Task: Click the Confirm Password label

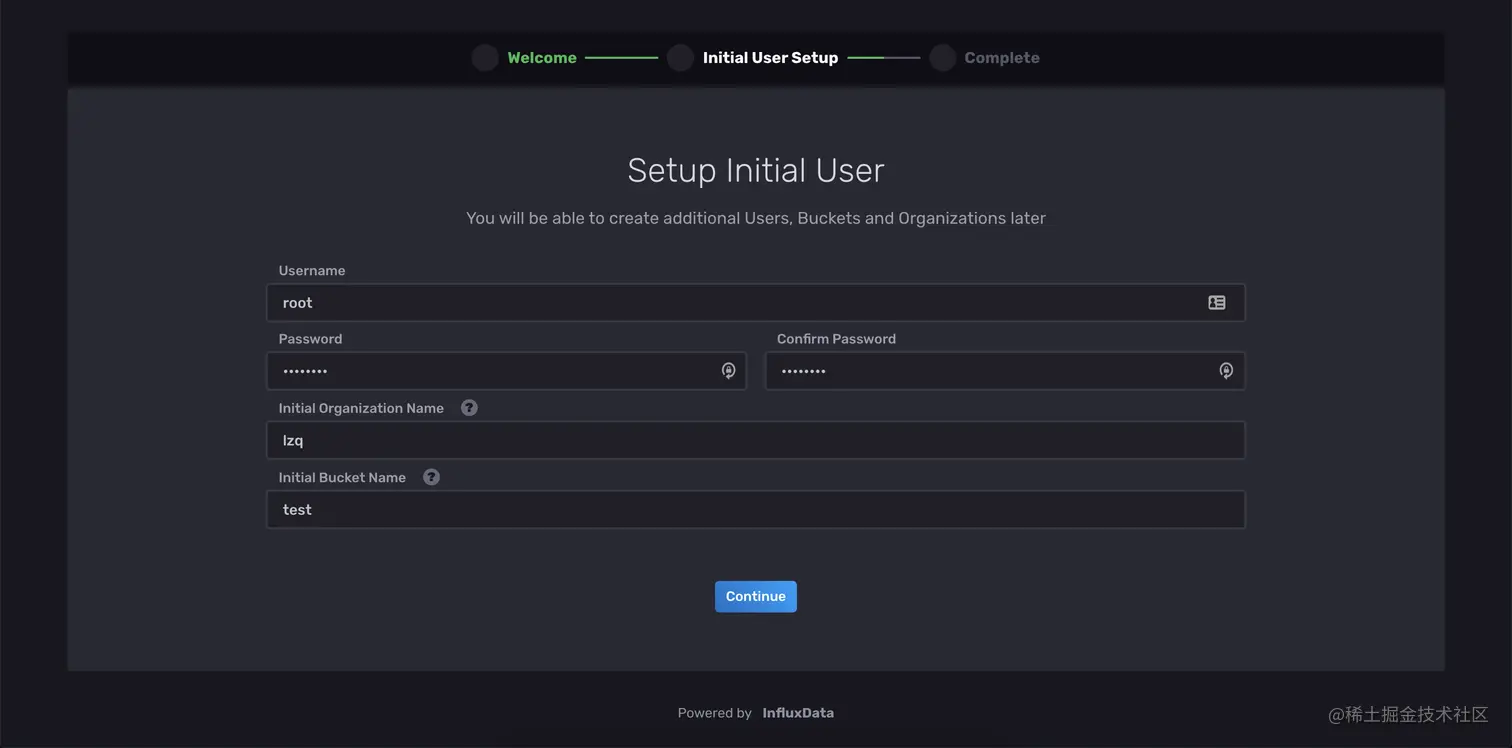Action: (x=836, y=339)
